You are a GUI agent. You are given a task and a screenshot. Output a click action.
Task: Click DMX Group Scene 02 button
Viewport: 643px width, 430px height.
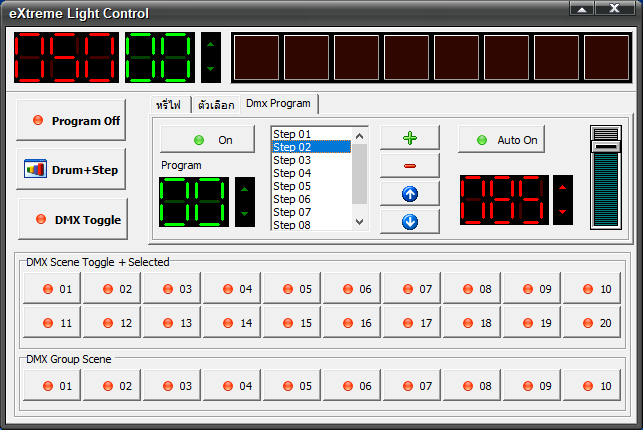[112, 386]
